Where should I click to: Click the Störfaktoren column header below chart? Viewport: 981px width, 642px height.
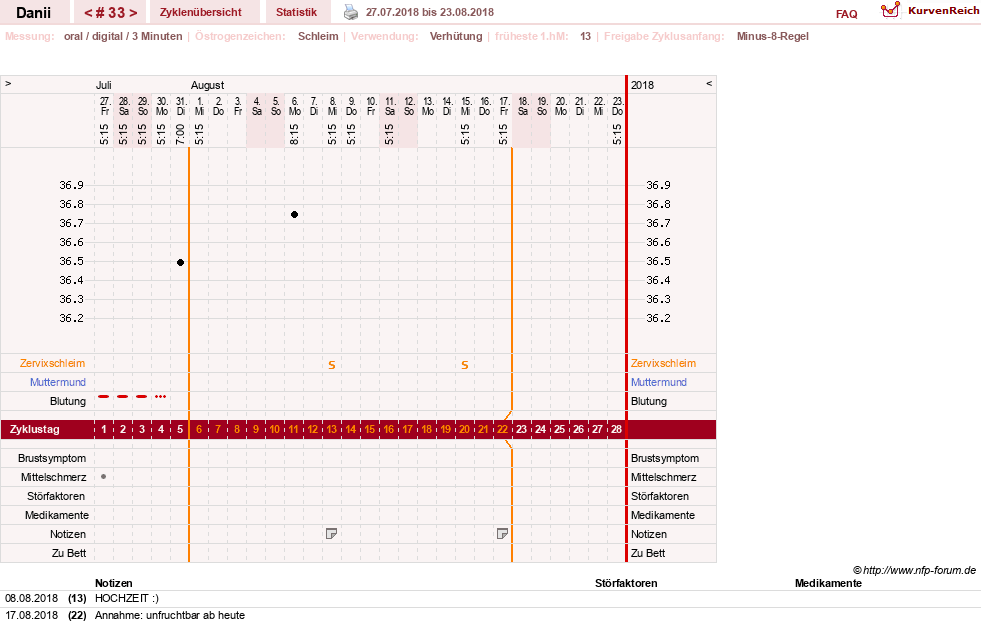click(626, 583)
